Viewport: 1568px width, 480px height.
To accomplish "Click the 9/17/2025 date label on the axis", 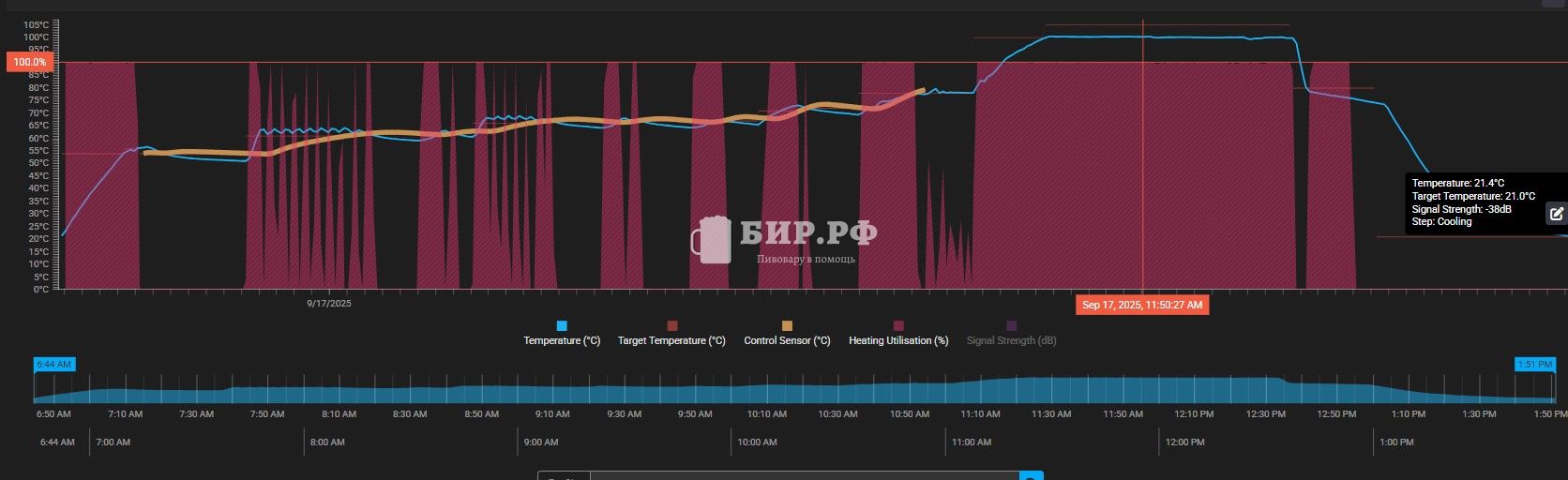I will (x=329, y=303).
